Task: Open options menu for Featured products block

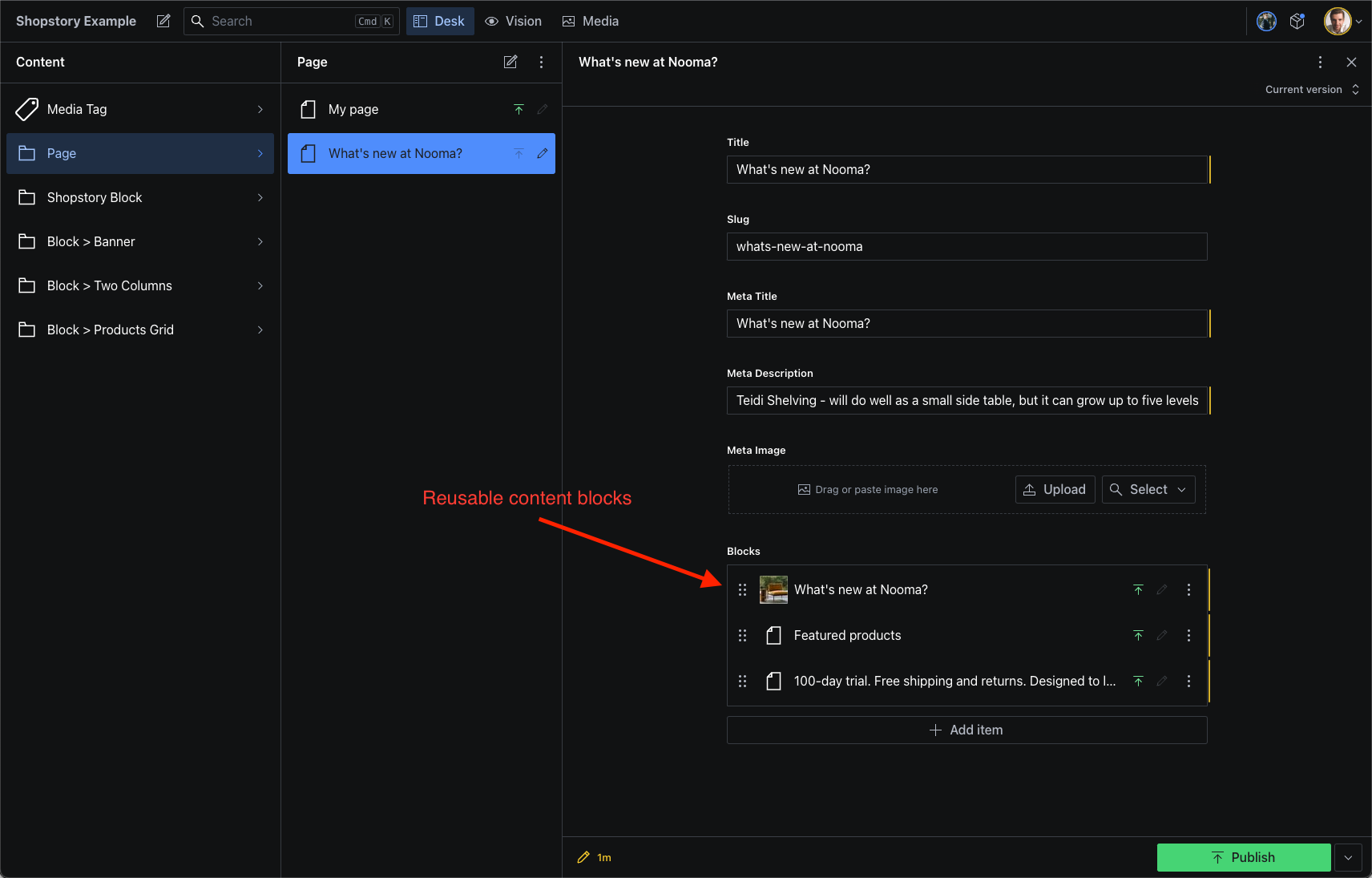Action: (1188, 635)
